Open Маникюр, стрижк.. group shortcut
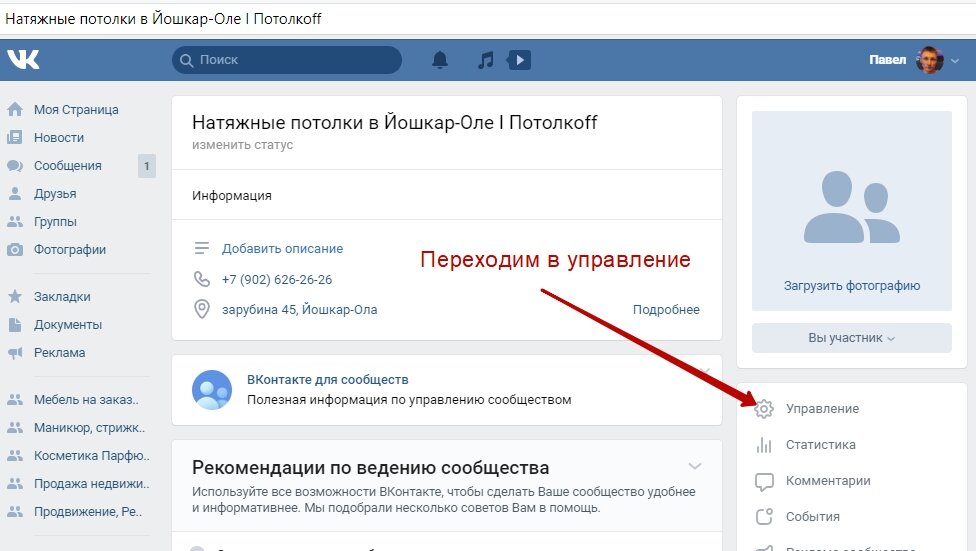This screenshot has width=976, height=551. pos(89,428)
